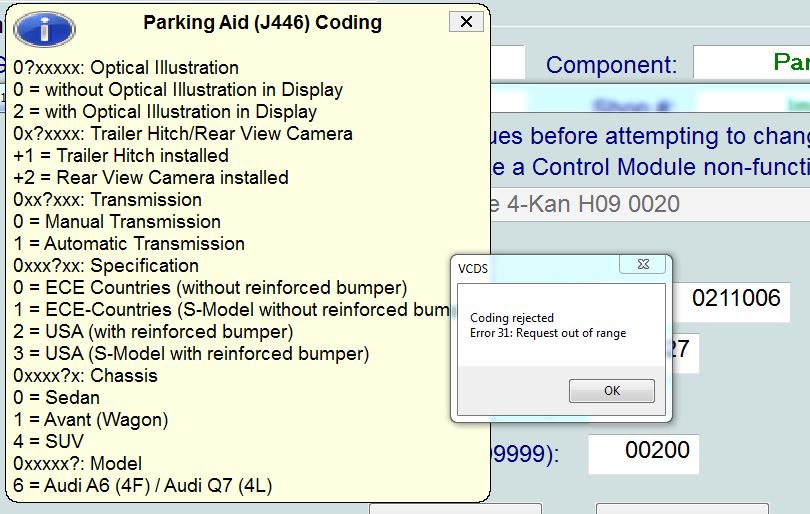The width and height of the screenshot is (810, 514).
Task: Click the 'Coding rejected' message text
Action: click(x=511, y=318)
